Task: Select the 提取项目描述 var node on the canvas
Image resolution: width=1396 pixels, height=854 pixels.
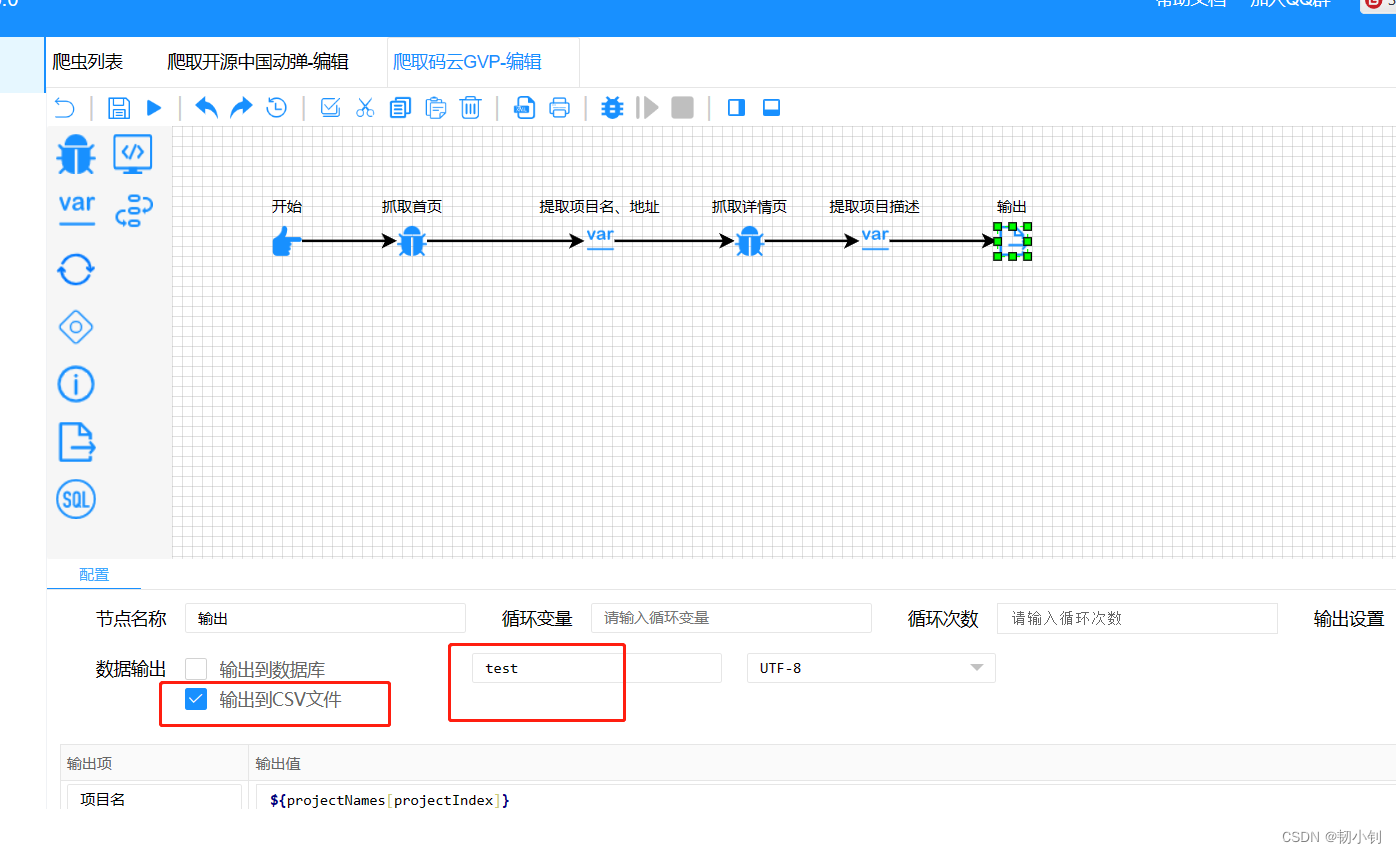Action: pos(875,240)
